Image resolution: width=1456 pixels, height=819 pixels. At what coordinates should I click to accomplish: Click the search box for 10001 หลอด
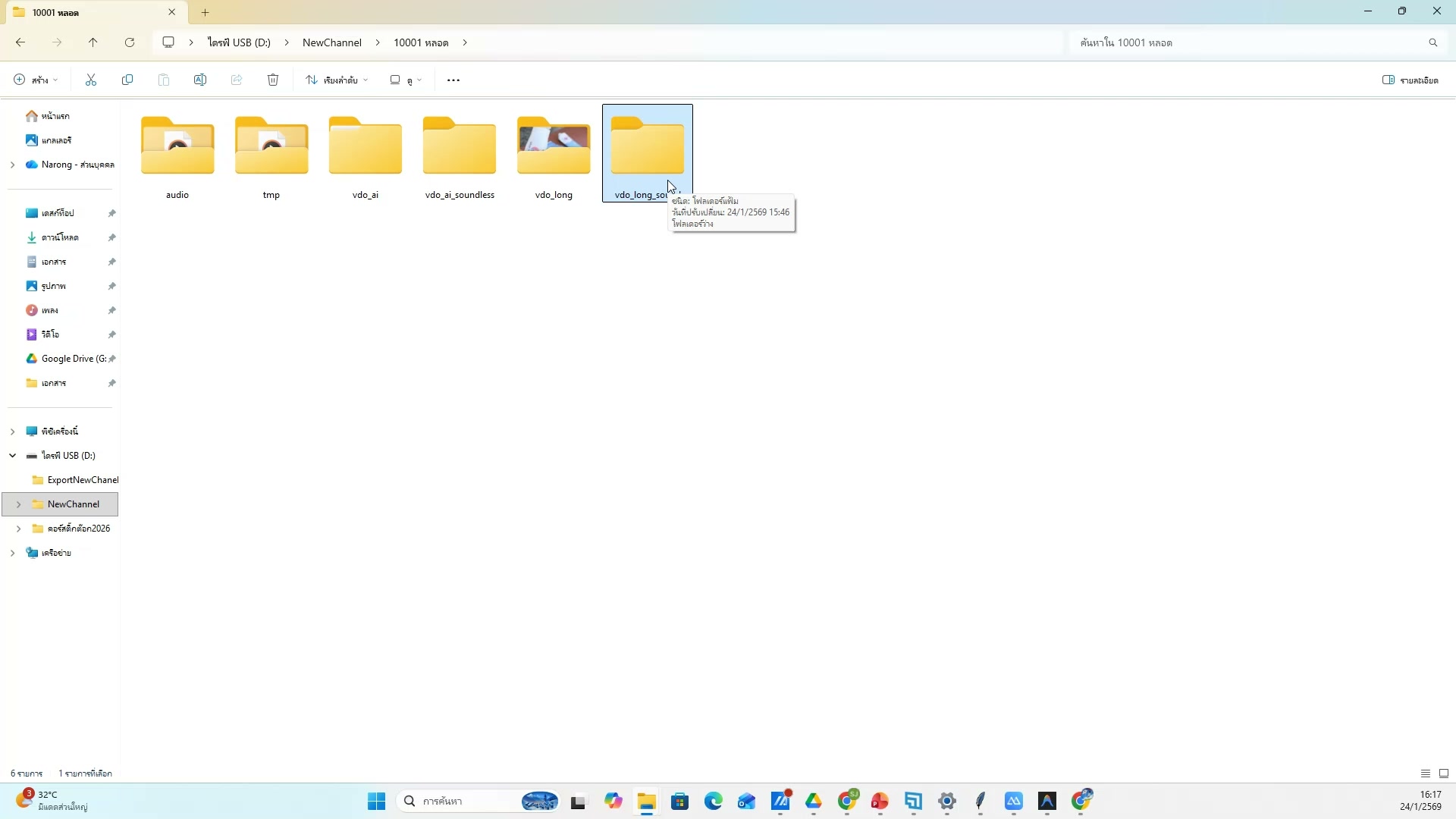[1251, 42]
